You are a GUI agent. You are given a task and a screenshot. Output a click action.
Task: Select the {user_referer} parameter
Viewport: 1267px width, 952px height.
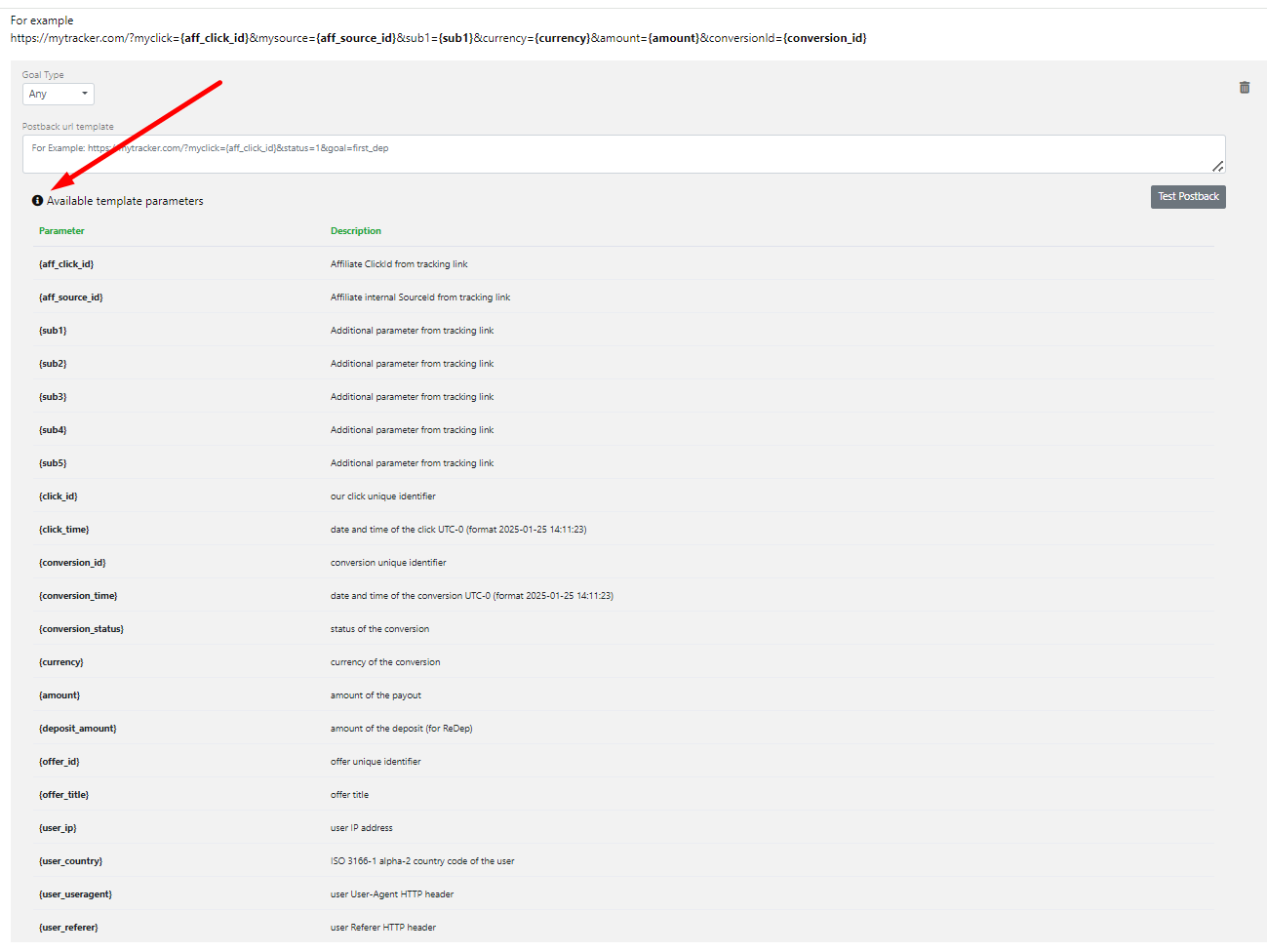68,928
